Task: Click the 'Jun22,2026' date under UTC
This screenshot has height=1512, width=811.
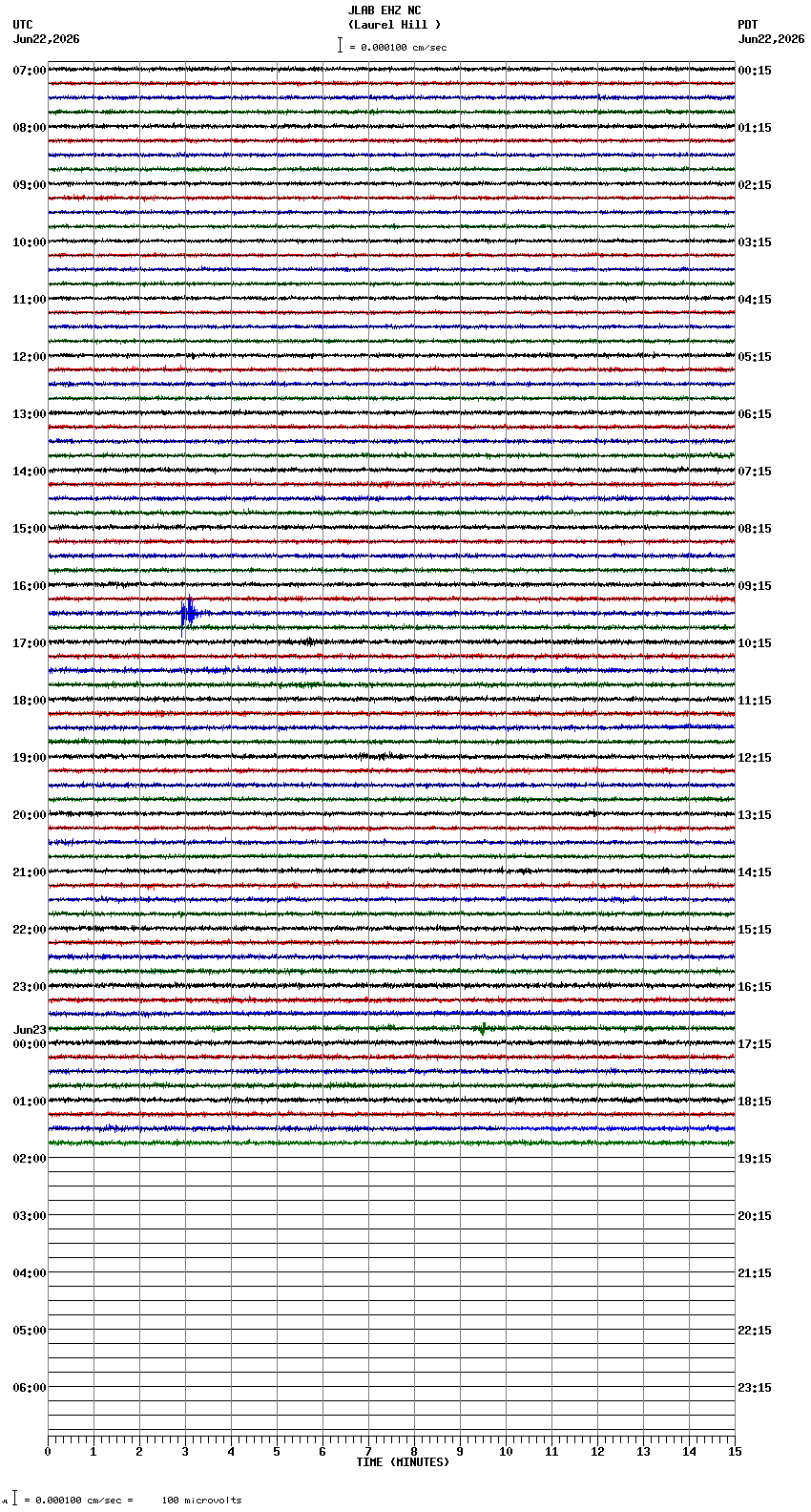Action: click(47, 39)
